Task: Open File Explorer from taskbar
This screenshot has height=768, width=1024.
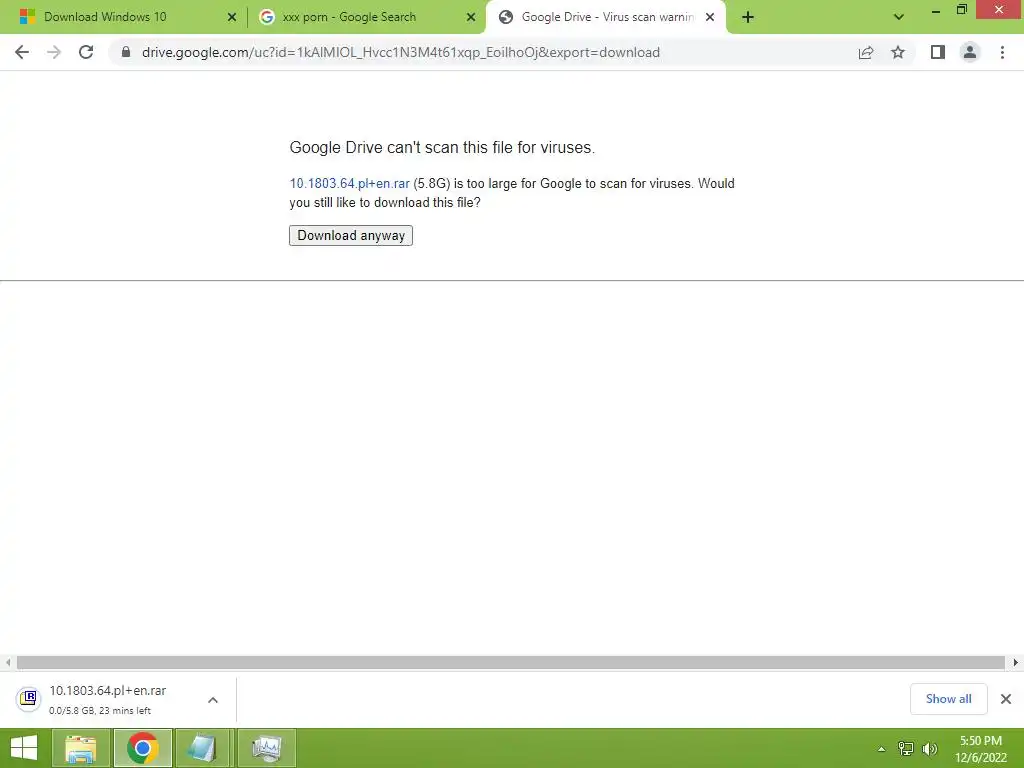Action: pyautogui.click(x=81, y=748)
